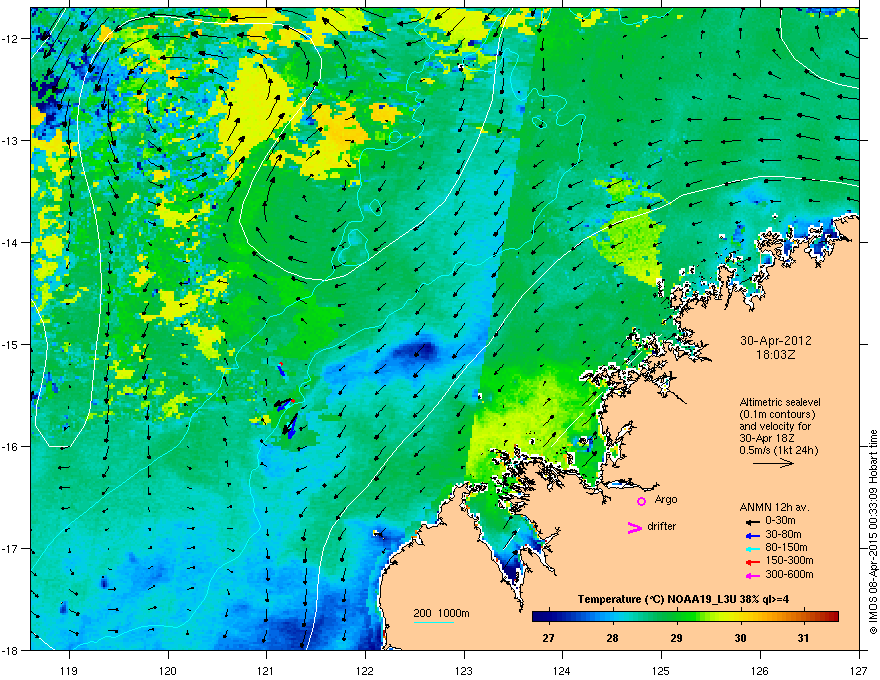Click the cyan 80-150m legend arrow
The image size is (880, 680).
(x=753, y=548)
